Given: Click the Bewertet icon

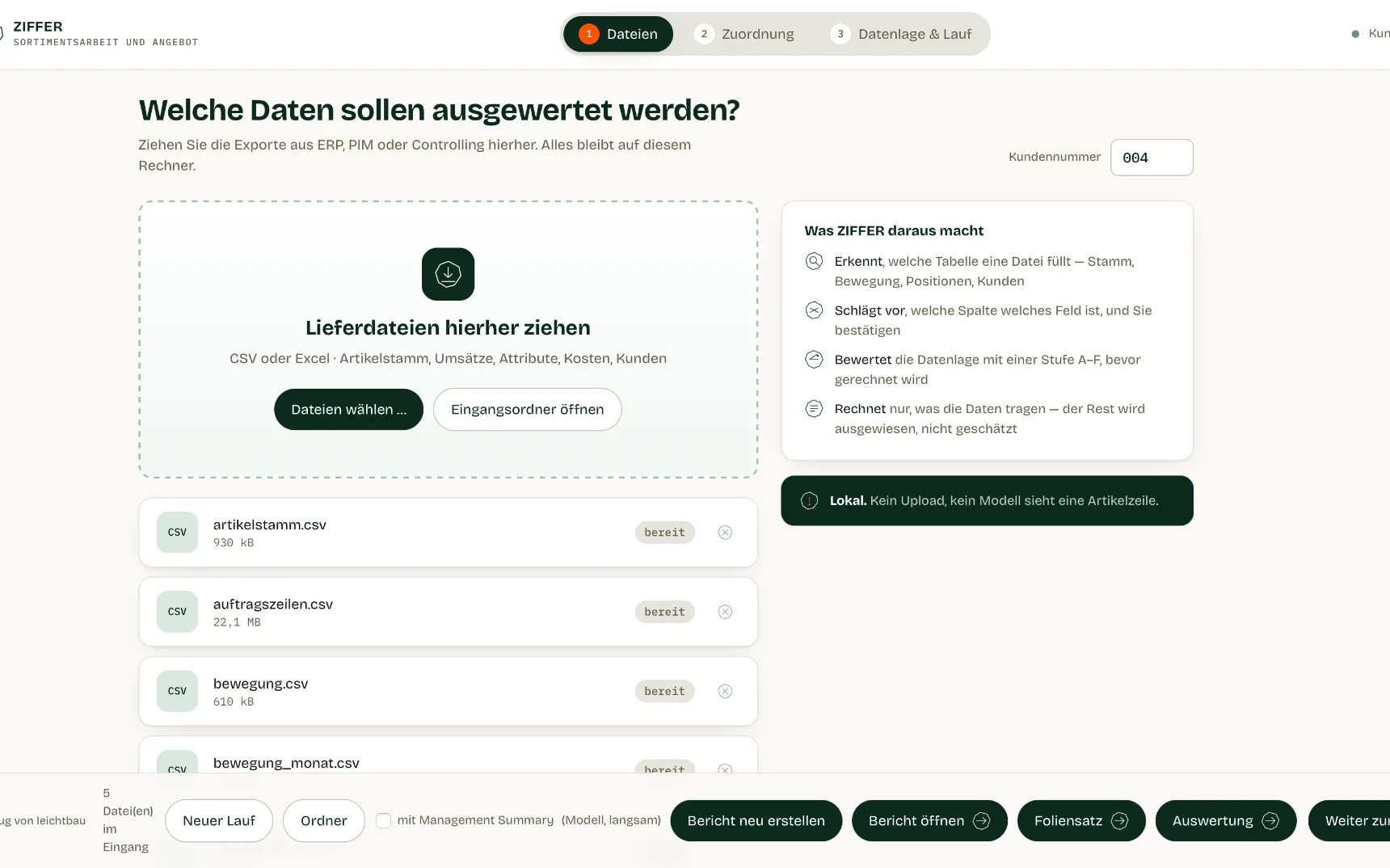Looking at the screenshot, I should (x=814, y=360).
